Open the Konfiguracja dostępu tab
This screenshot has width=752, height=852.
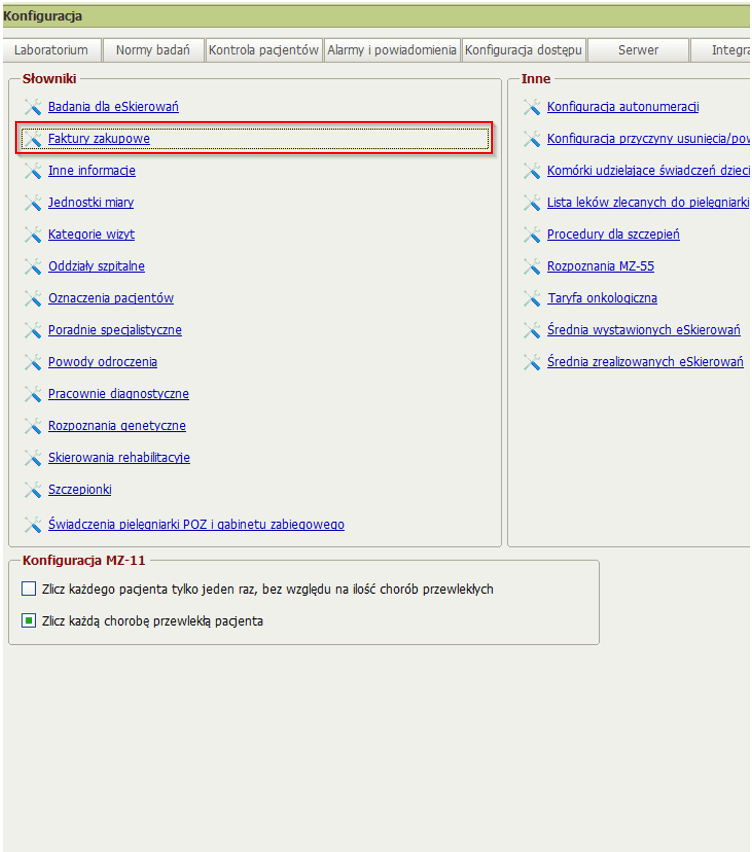pos(523,50)
